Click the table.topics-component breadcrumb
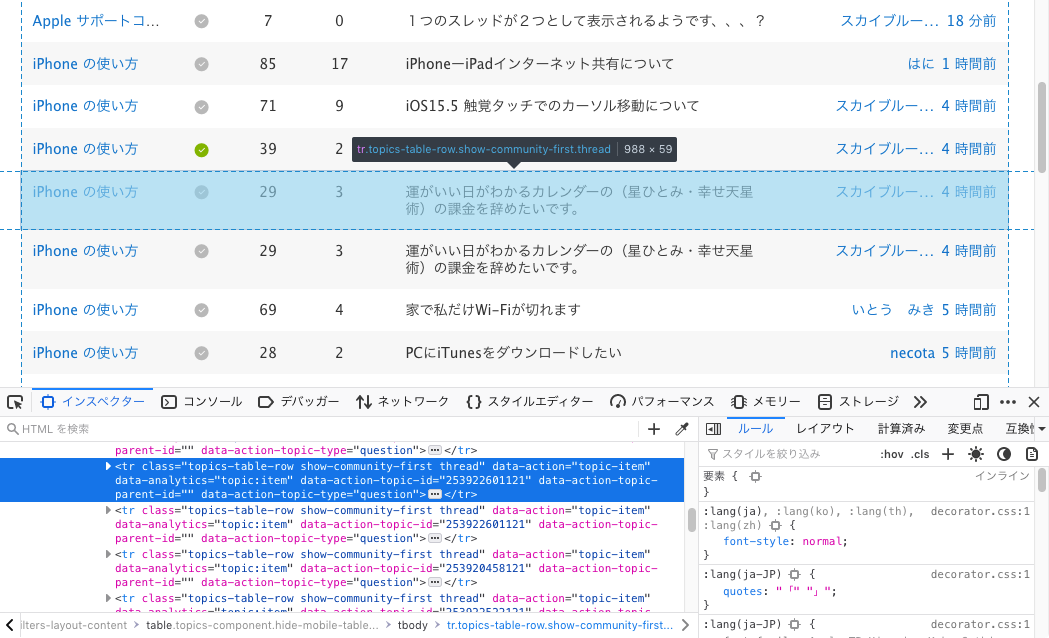The width and height of the screenshot is (1049, 638). click(262, 625)
